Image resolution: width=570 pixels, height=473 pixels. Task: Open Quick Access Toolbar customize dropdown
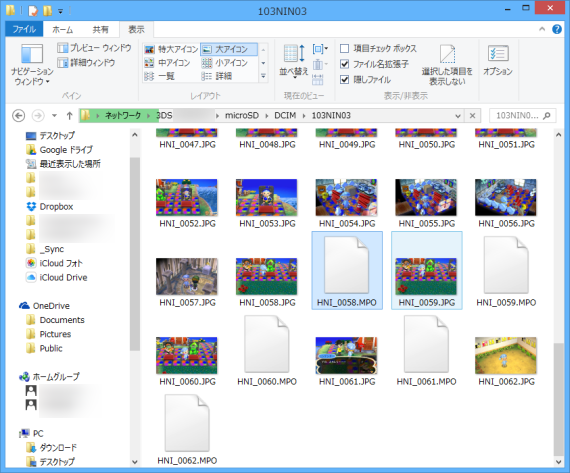point(60,12)
